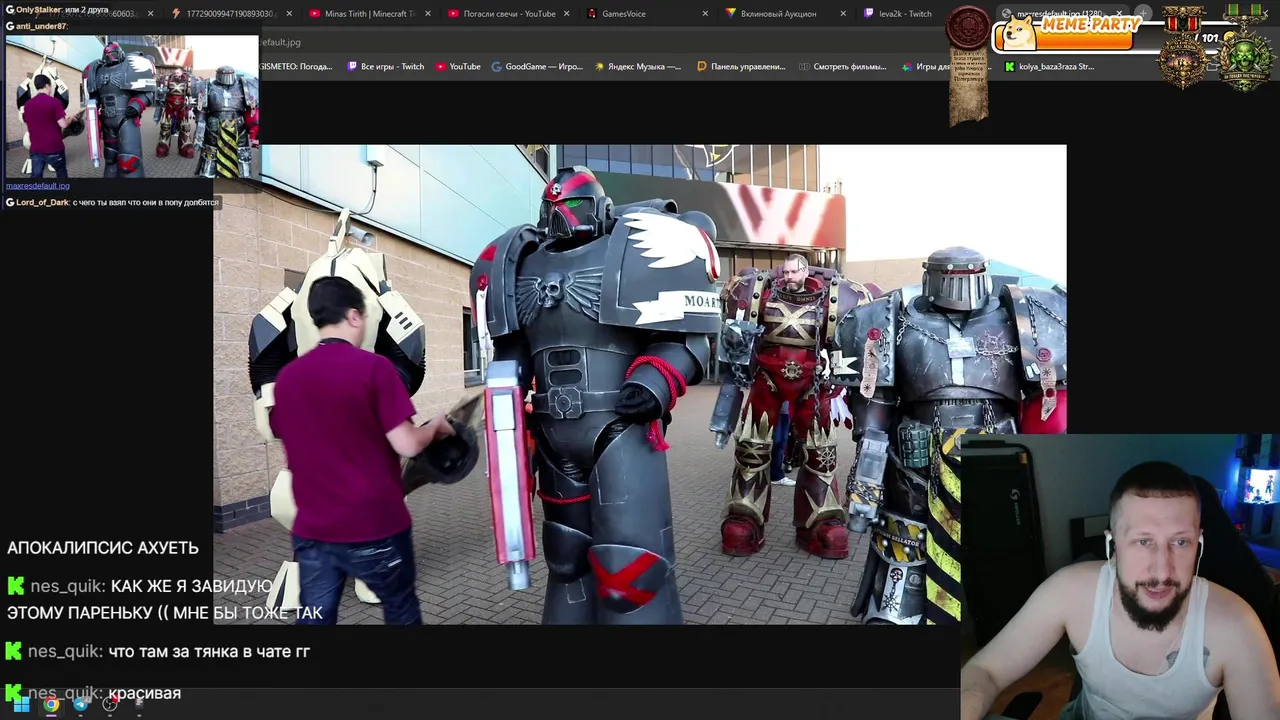Open Google Chrome from the taskbar
1280x720 pixels.
pyautogui.click(x=51, y=705)
